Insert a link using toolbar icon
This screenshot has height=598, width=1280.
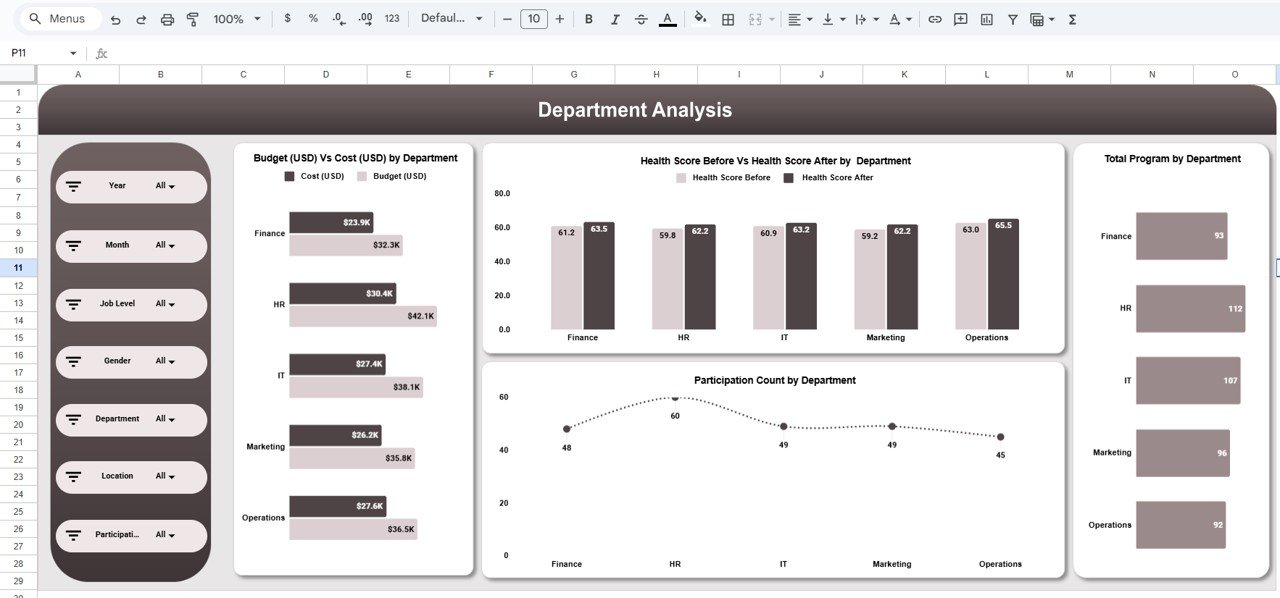(x=935, y=19)
